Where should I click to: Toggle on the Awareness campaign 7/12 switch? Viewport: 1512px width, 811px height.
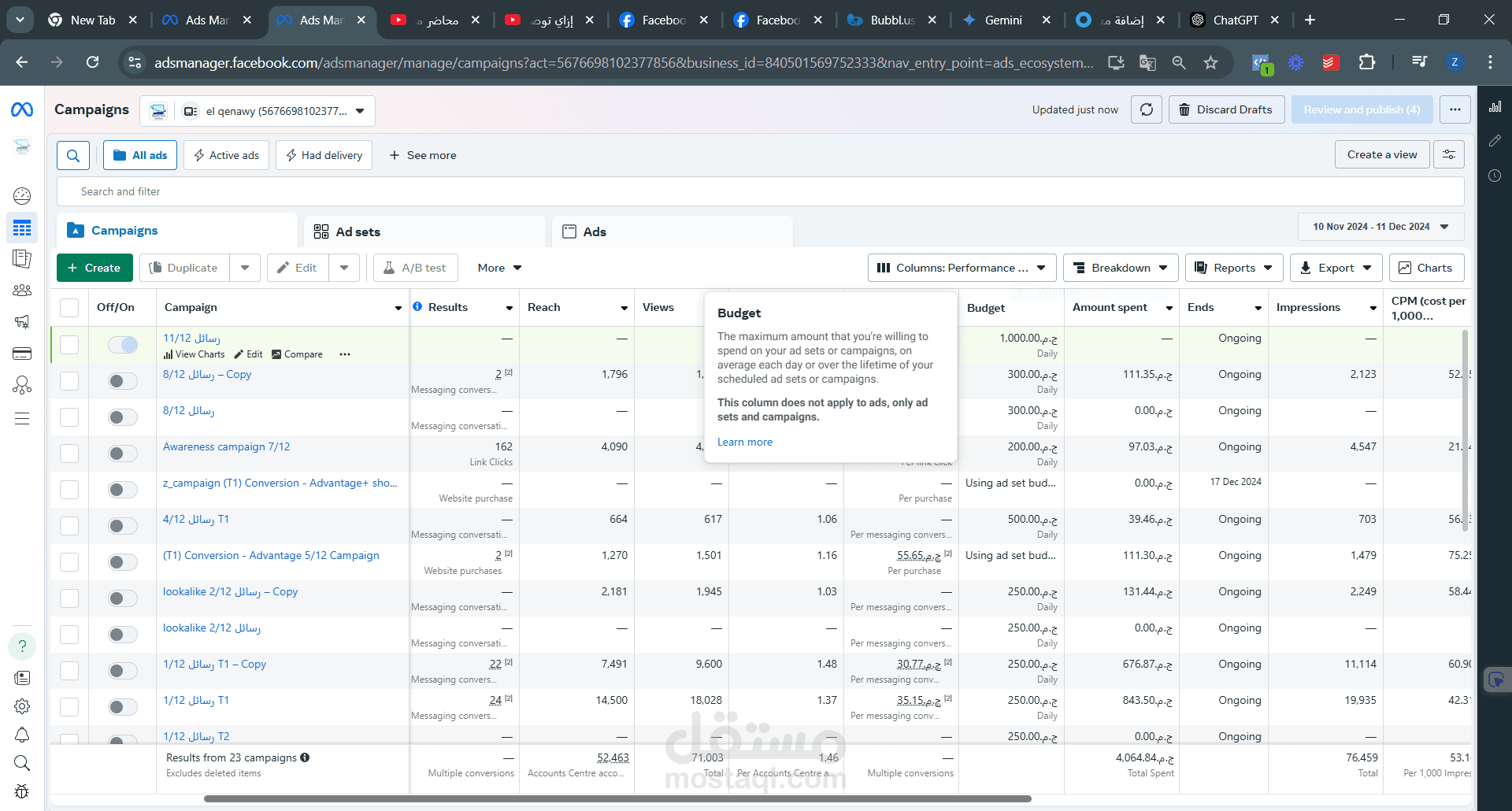(123, 454)
